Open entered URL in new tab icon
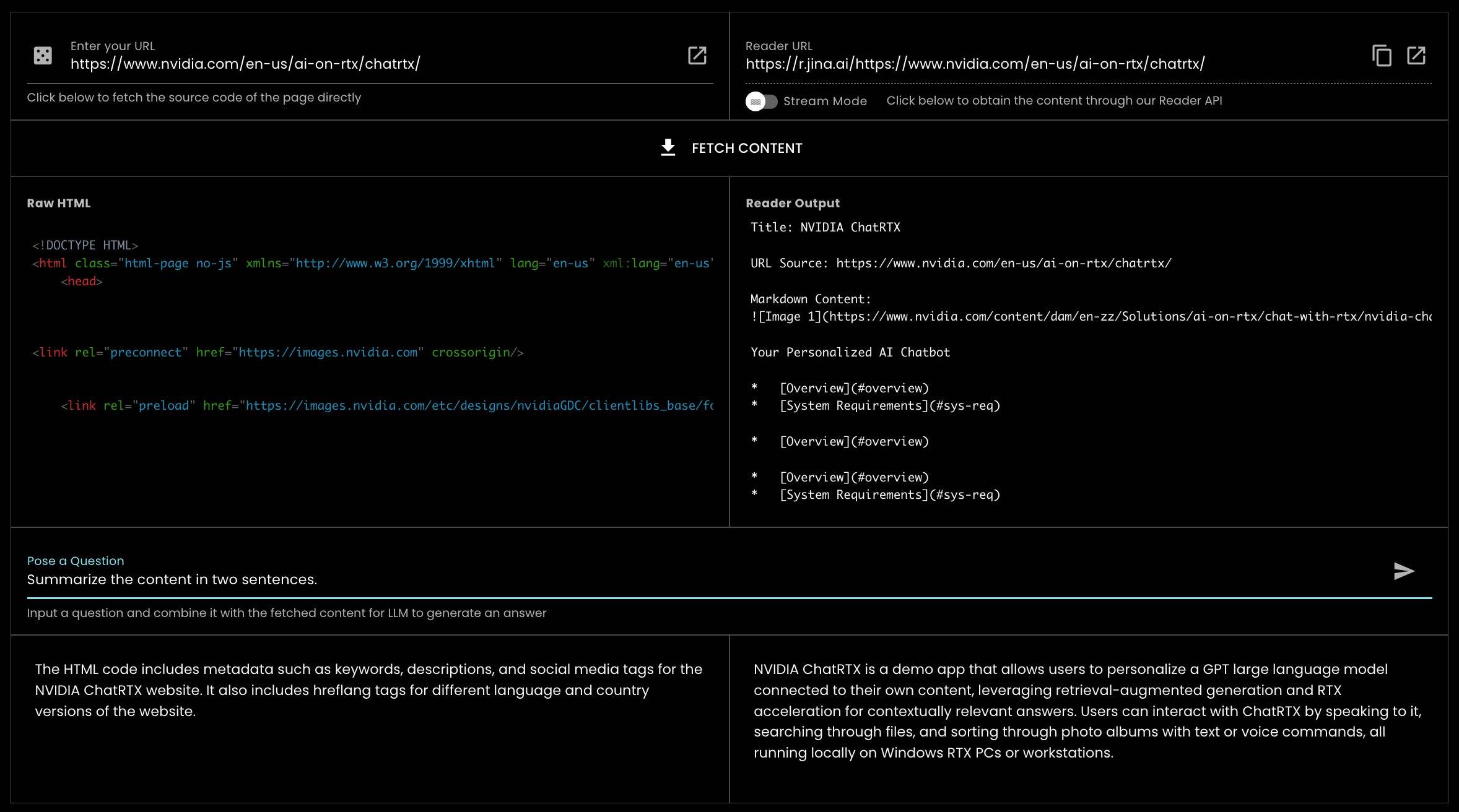Viewport: 1459px width, 812px height. point(697,56)
